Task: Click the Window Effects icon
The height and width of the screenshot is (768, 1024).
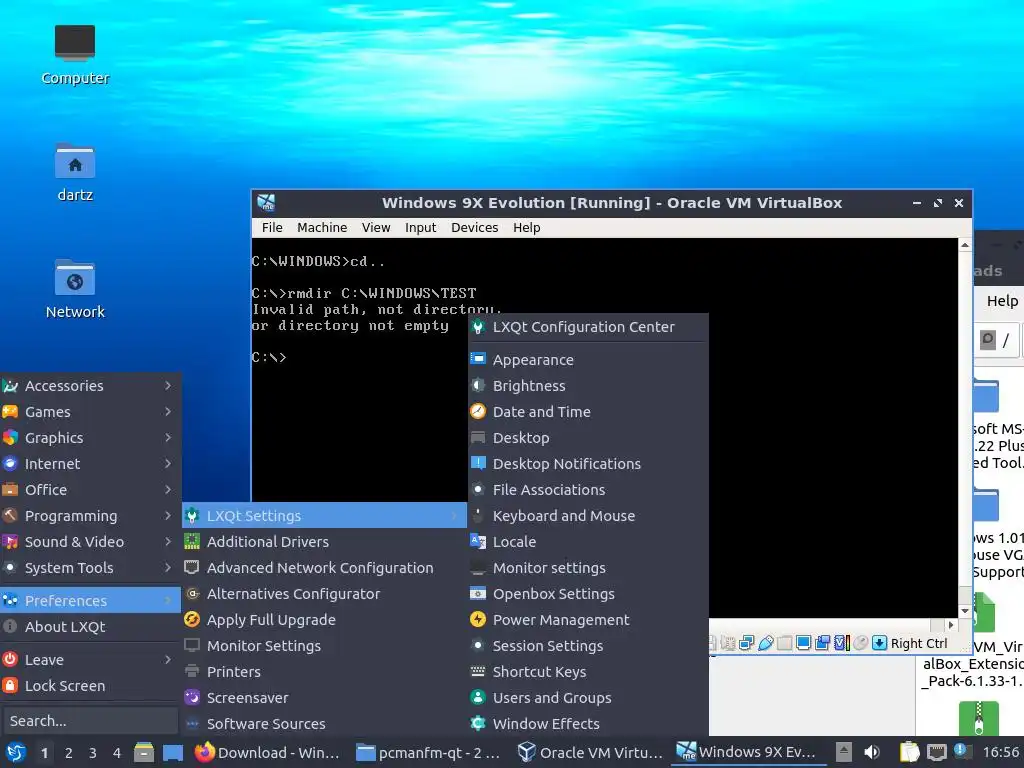Action: (x=478, y=724)
